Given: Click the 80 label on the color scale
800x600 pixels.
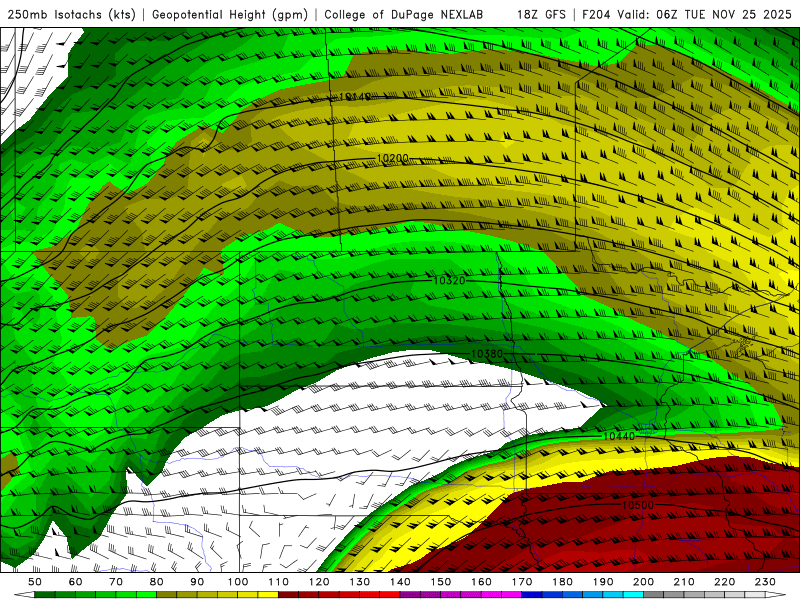Looking at the screenshot, I should pyautogui.click(x=157, y=582).
